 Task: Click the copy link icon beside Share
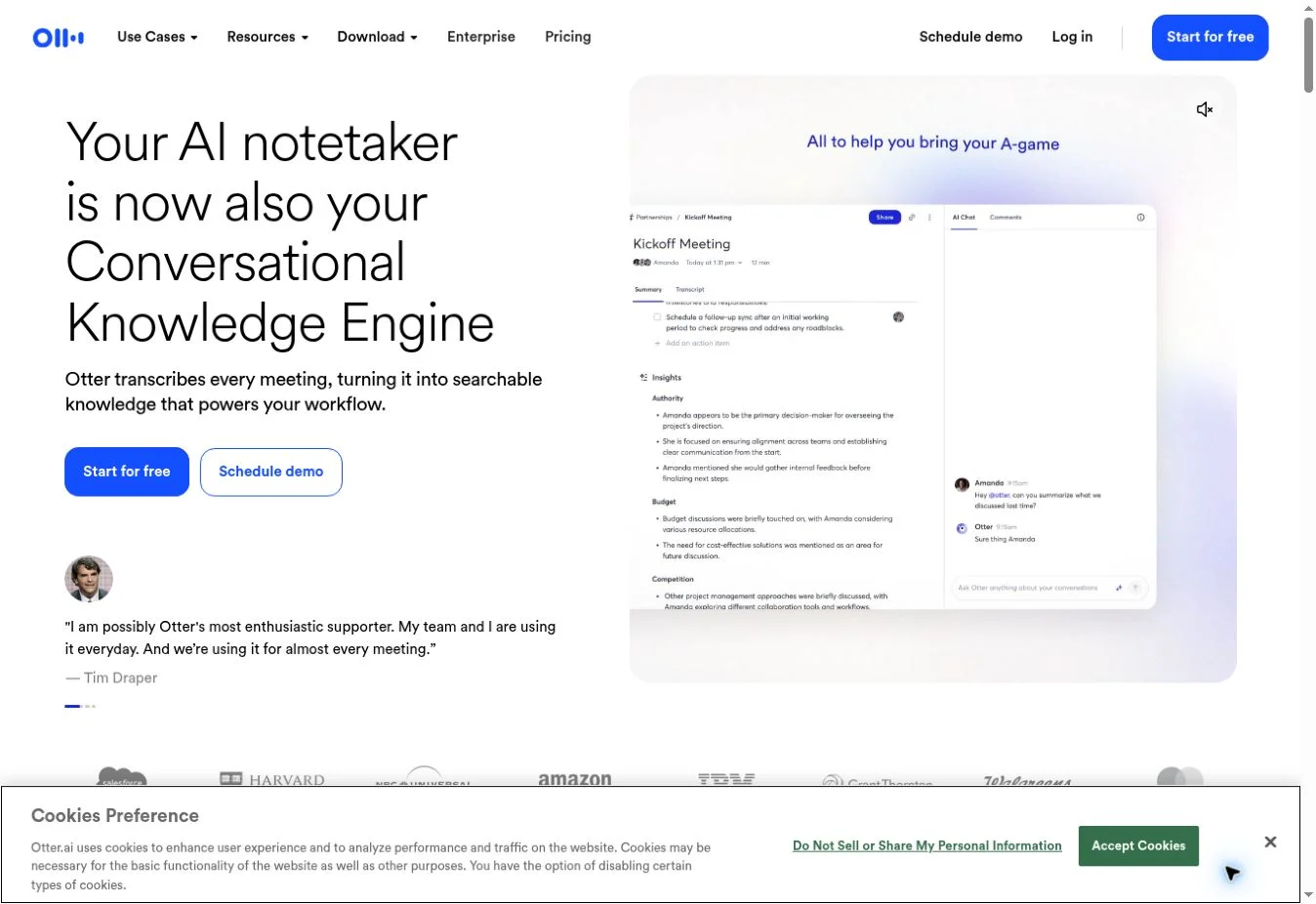click(912, 218)
